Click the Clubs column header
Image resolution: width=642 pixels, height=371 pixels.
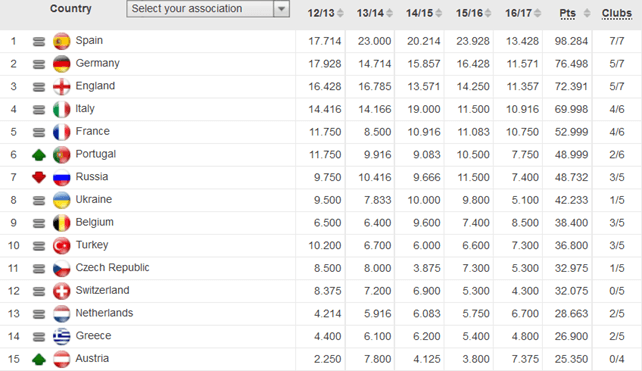click(x=617, y=13)
